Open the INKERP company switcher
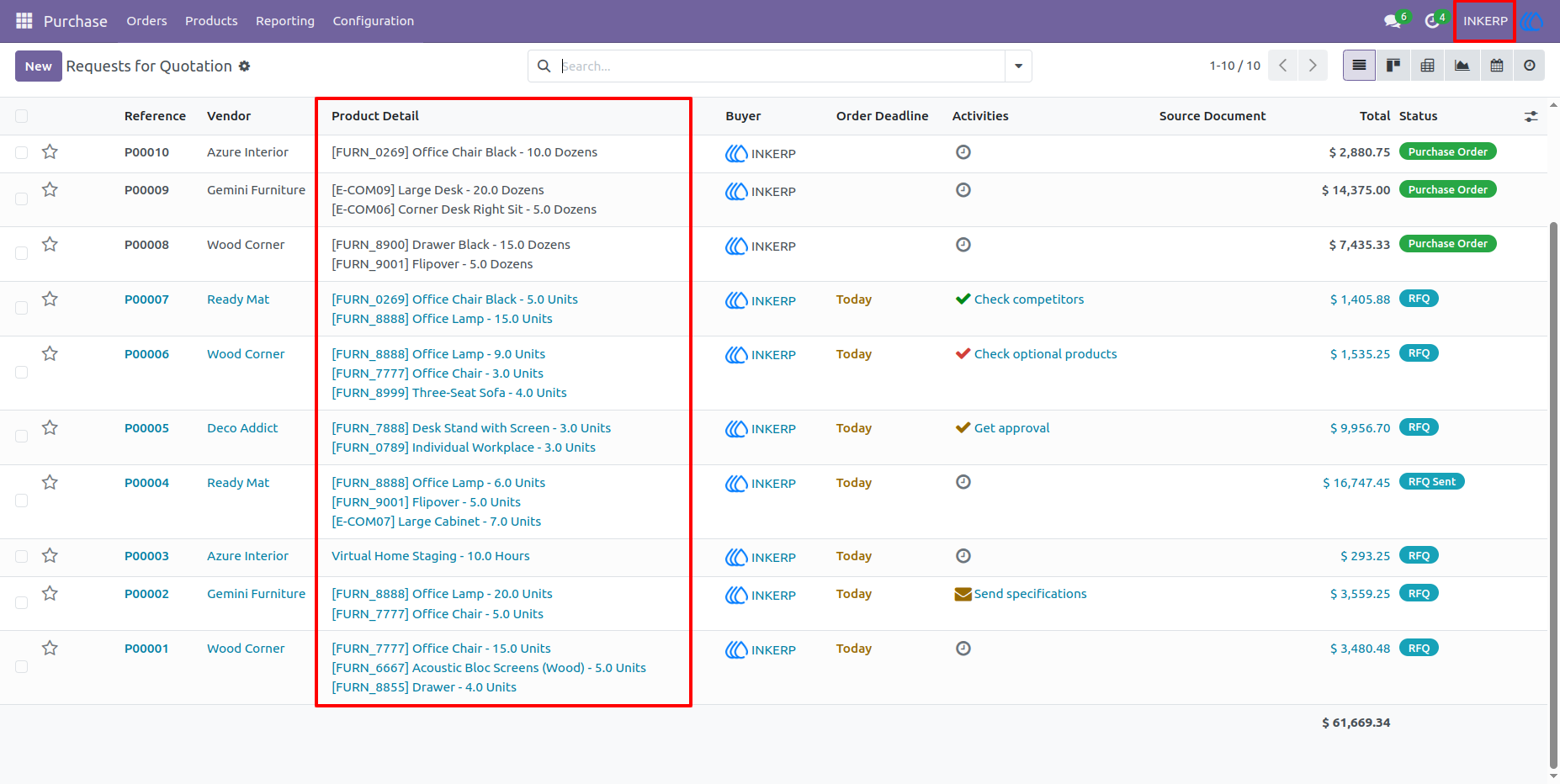The height and width of the screenshot is (784, 1560). [x=1485, y=21]
